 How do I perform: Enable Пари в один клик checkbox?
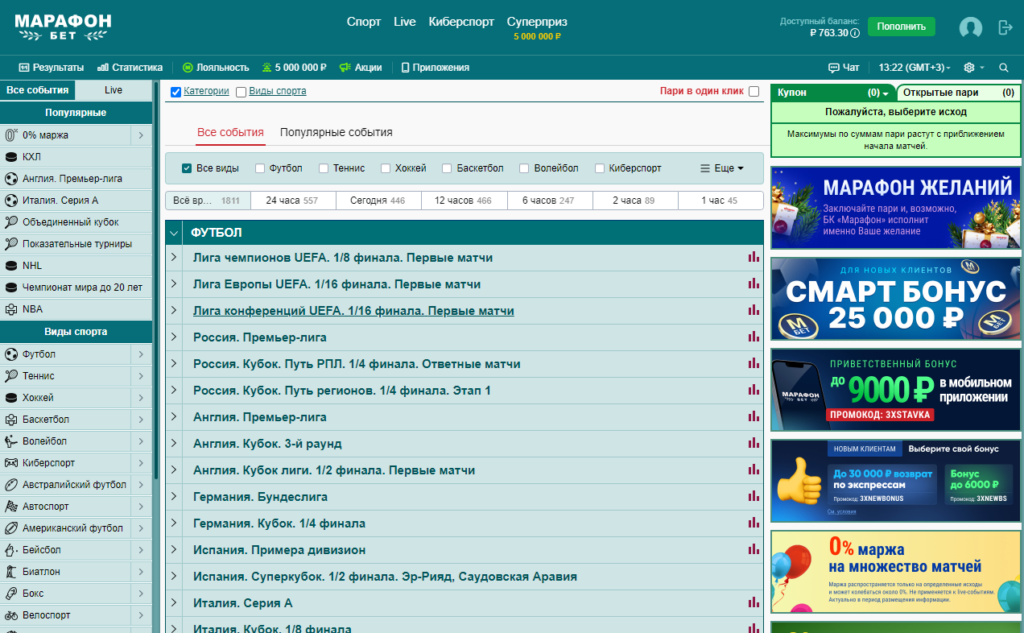pos(754,91)
